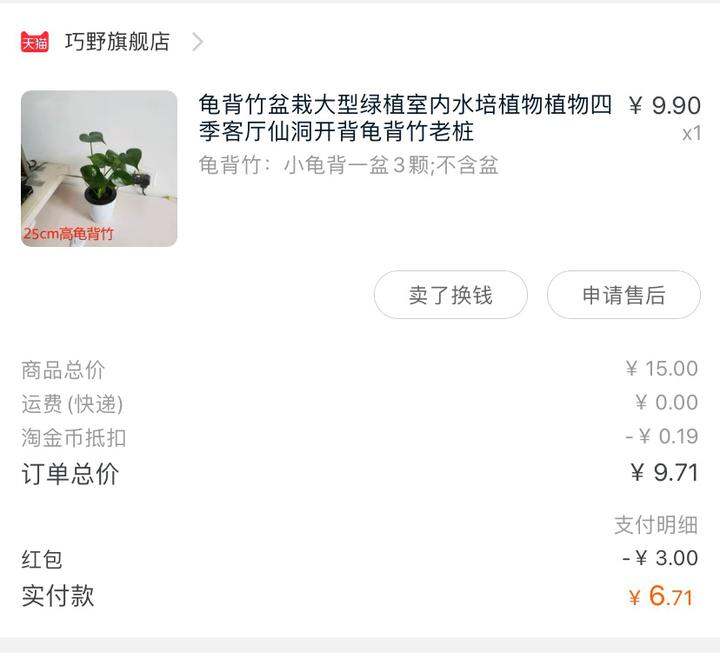Image resolution: width=720 pixels, height=659 pixels.
Task: Tap the ¥9.90 item price
Action: point(664,105)
